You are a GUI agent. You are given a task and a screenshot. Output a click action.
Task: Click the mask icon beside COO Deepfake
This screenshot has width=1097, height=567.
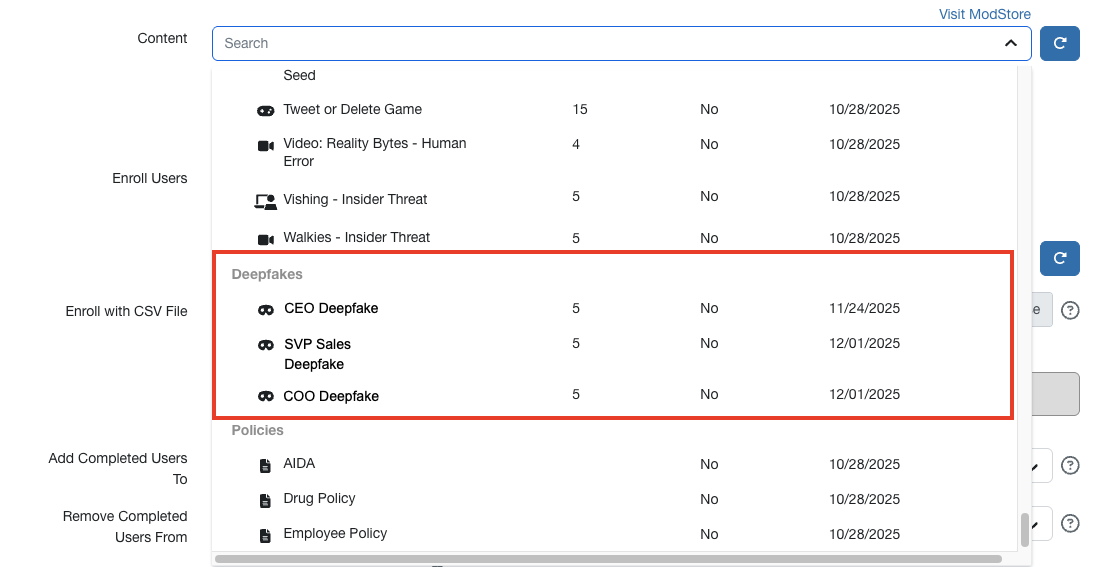265,396
